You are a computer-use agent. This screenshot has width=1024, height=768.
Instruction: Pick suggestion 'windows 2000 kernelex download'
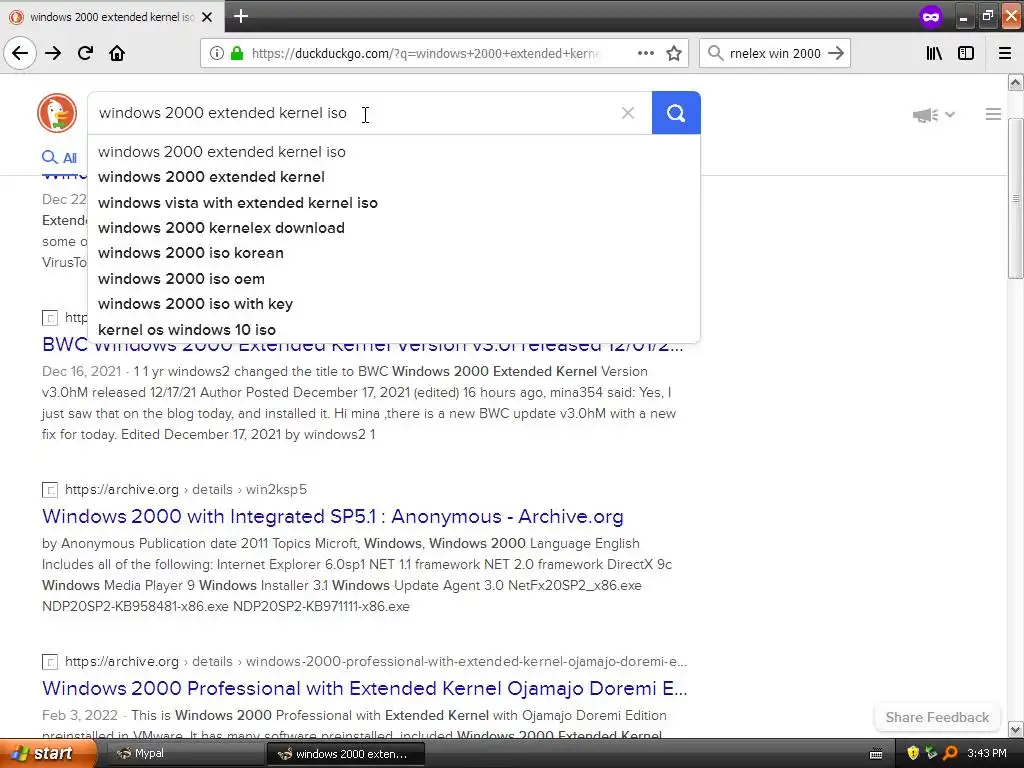point(394,228)
